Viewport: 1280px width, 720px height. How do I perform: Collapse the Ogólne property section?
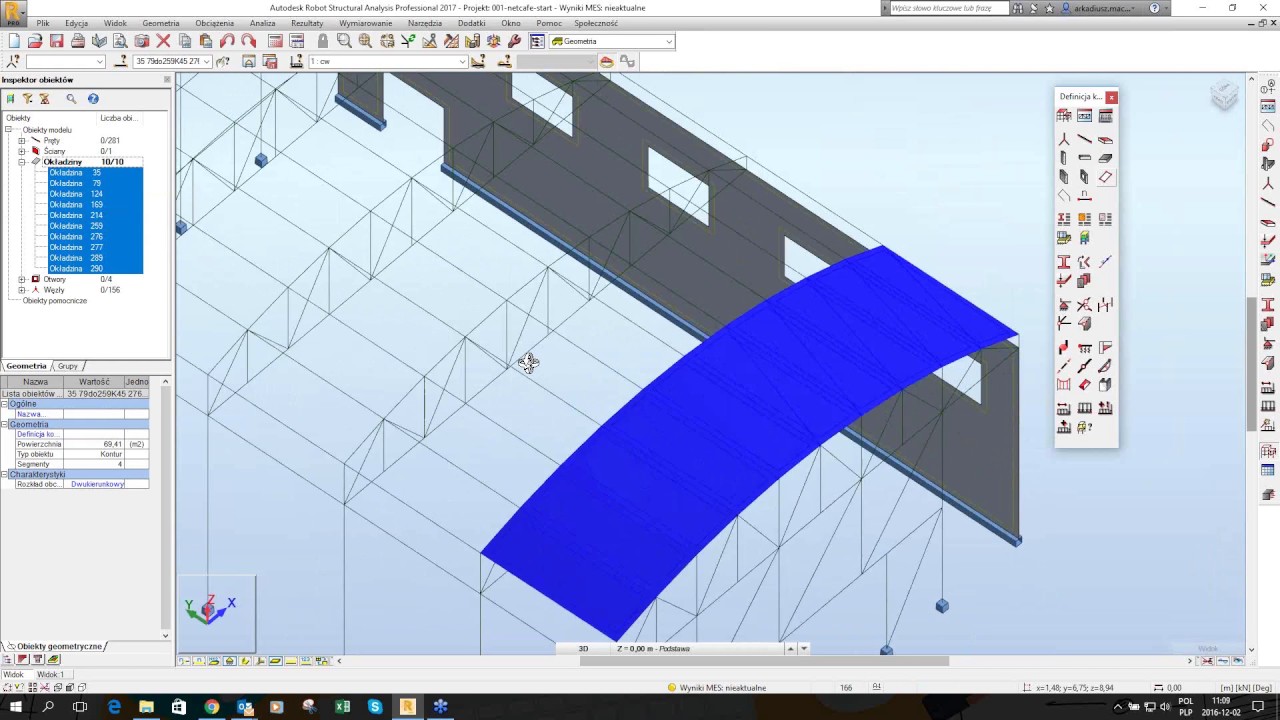point(4,404)
